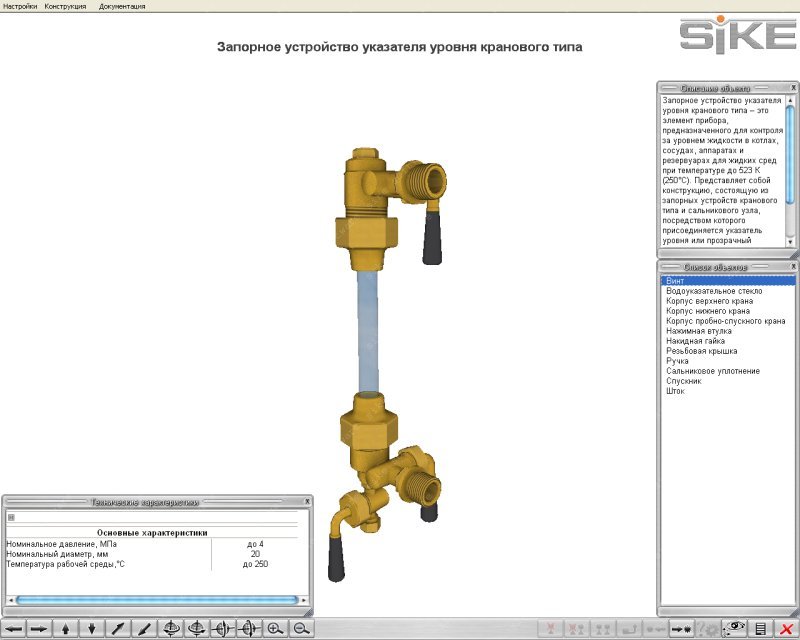Click the move-left arrow tool

(14, 629)
